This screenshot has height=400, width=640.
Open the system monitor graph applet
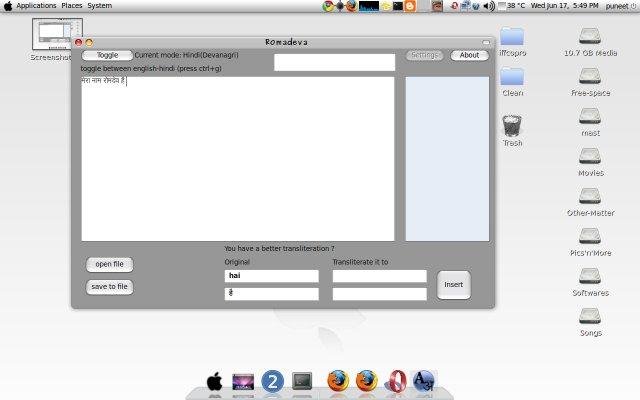click(369, 6)
